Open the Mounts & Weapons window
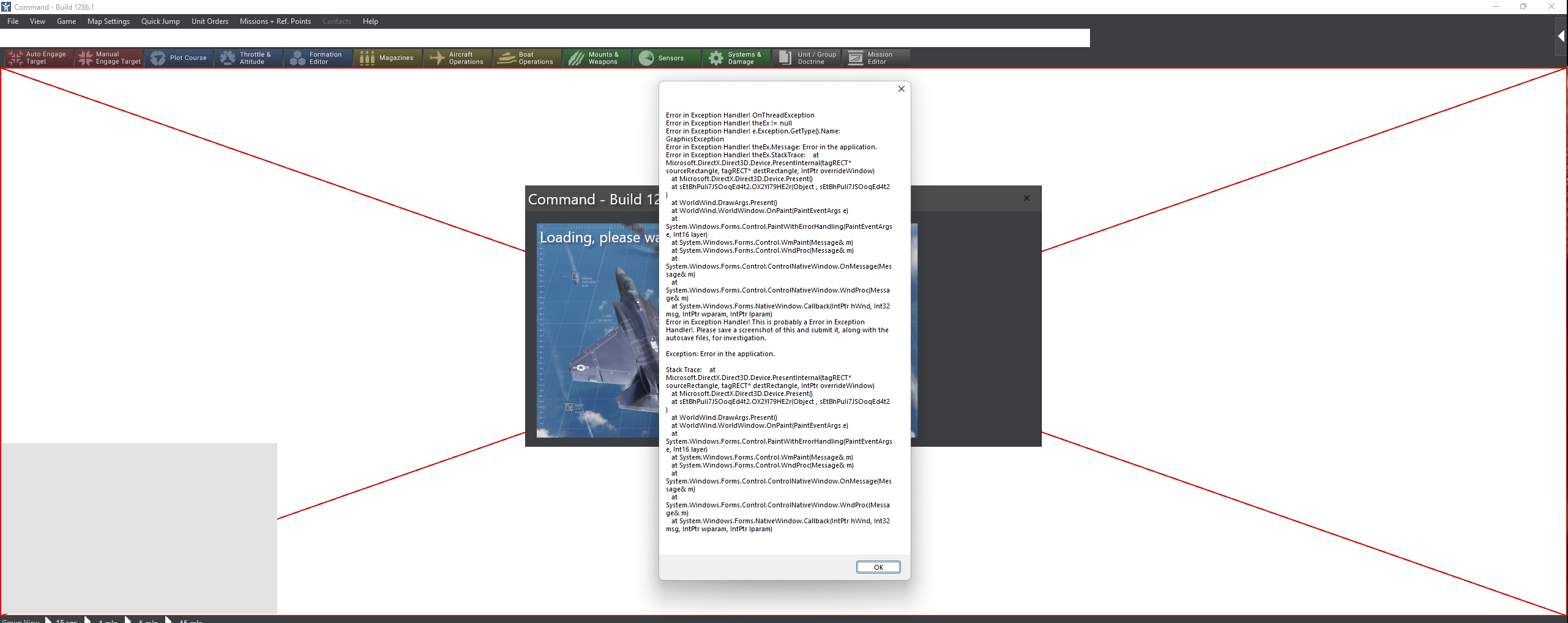Screen dimensions: 1568x623 (x=597, y=58)
